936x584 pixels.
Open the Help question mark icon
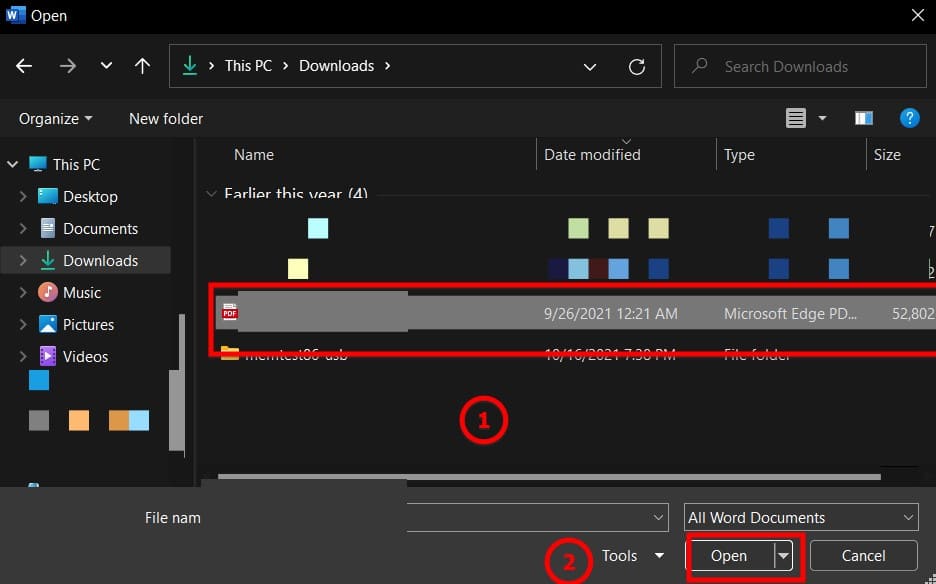(x=909, y=118)
